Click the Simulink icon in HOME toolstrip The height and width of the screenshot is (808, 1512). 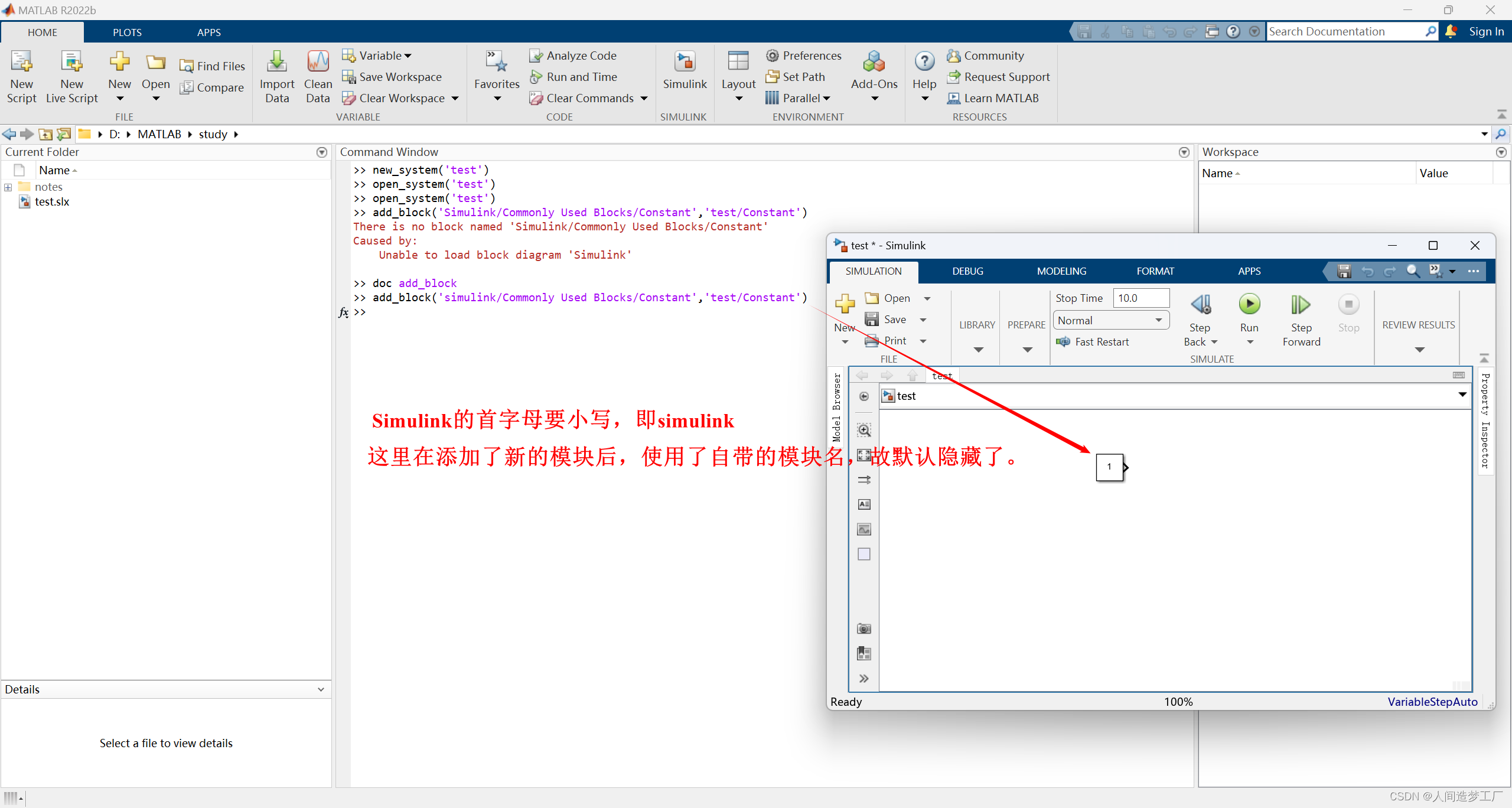point(685,62)
